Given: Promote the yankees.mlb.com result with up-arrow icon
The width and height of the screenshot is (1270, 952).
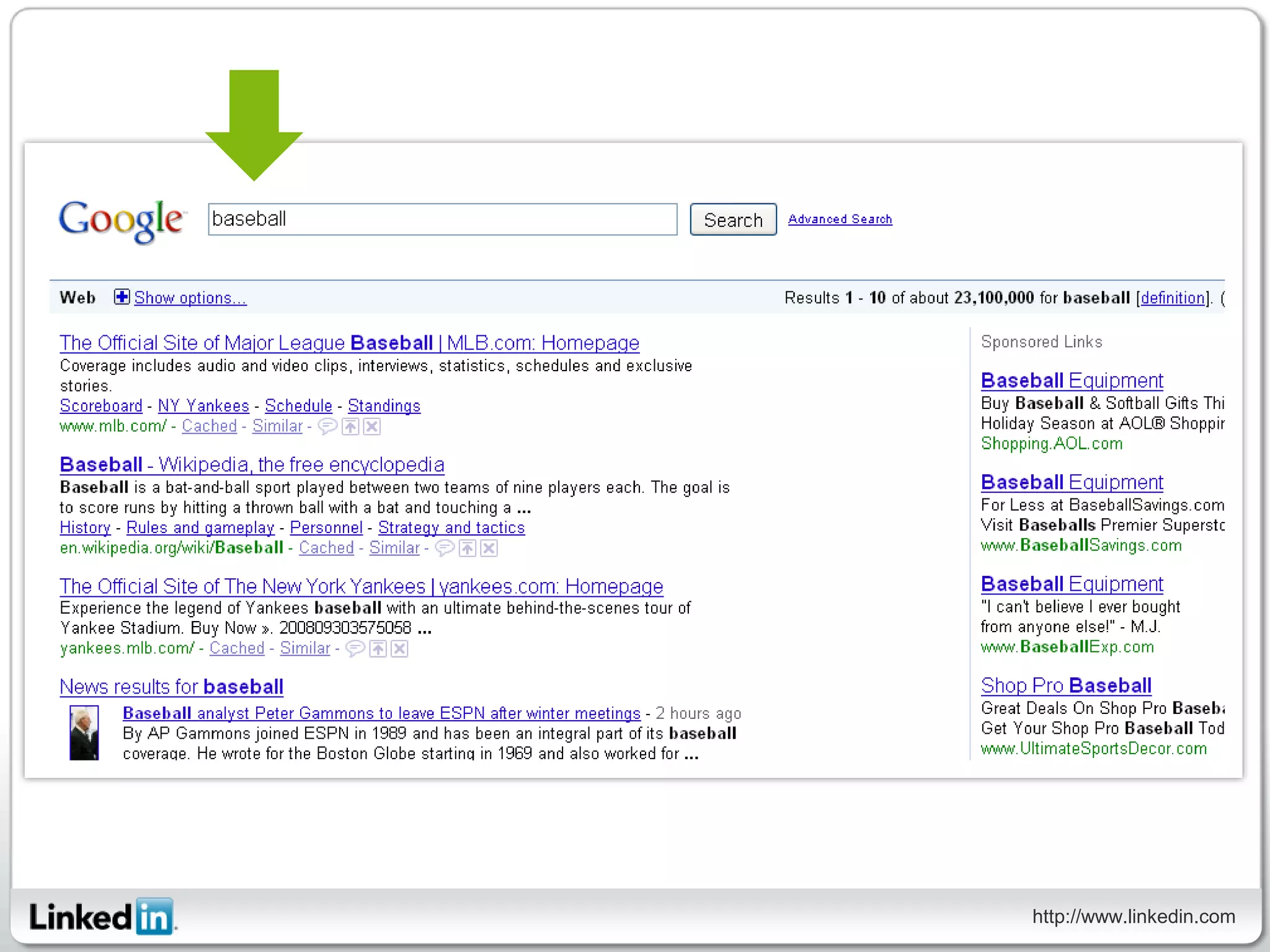Looking at the screenshot, I should coord(378,649).
